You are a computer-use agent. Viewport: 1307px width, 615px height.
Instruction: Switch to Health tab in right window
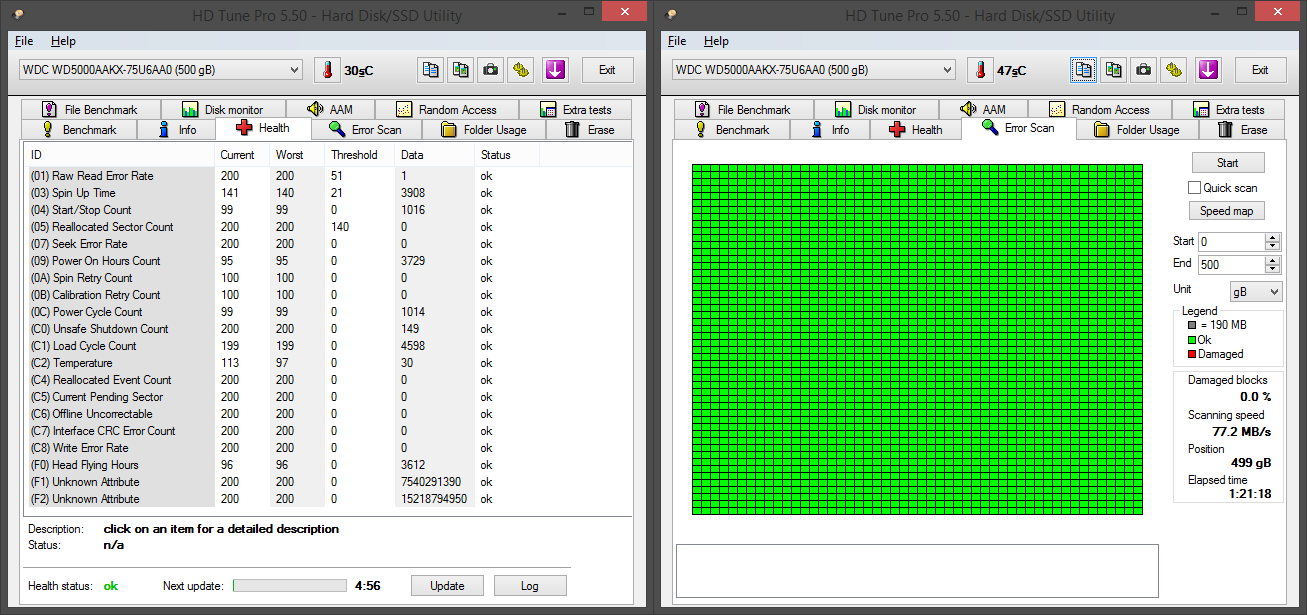[x=914, y=130]
